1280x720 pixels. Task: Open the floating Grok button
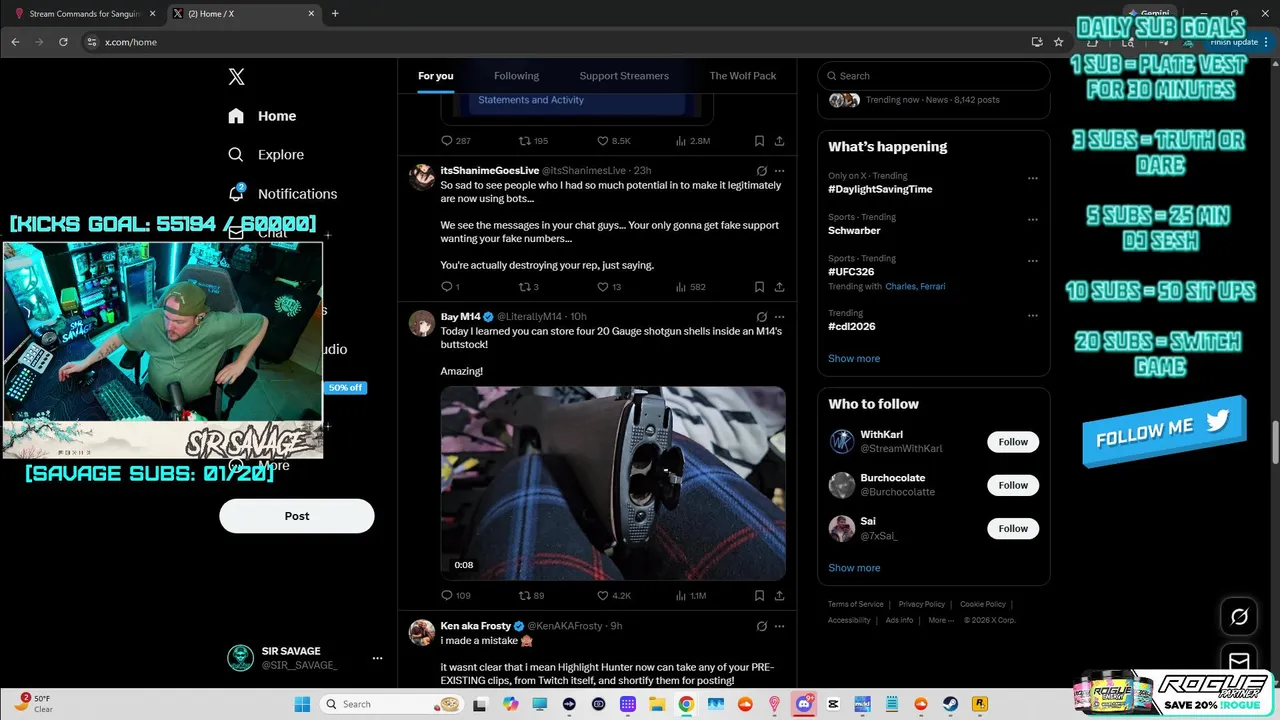click(1239, 617)
